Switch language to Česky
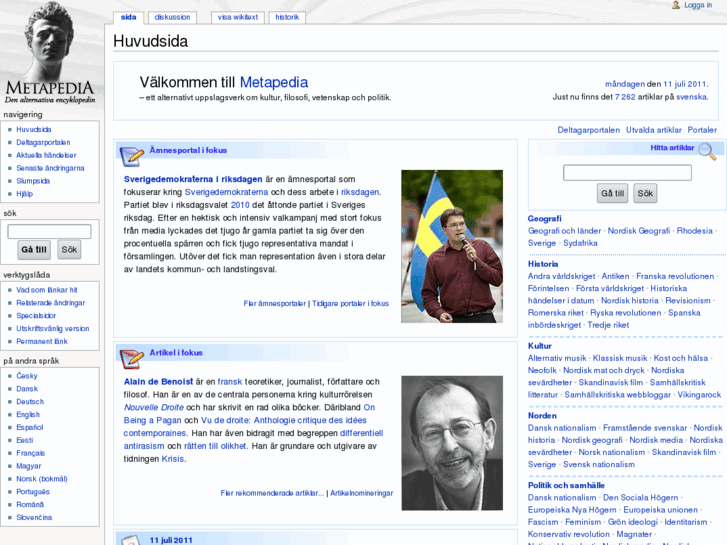This screenshot has height=545, width=727. click(x=27, y=376)
